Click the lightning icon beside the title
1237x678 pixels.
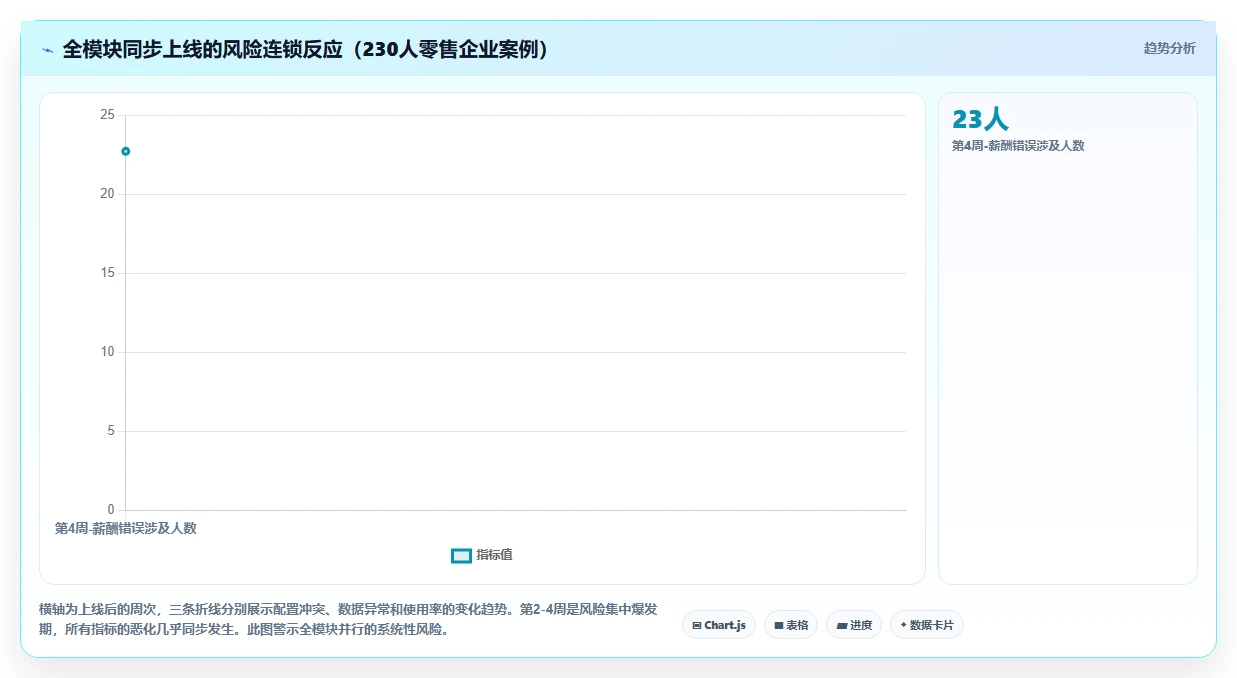pos(48,49)
